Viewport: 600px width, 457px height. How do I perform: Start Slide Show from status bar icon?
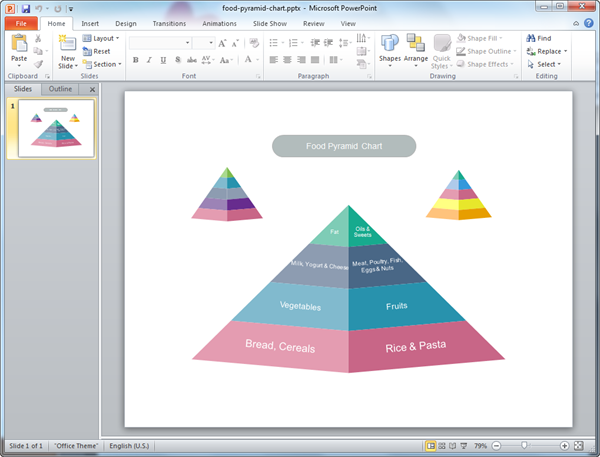[x=463, y=446]
